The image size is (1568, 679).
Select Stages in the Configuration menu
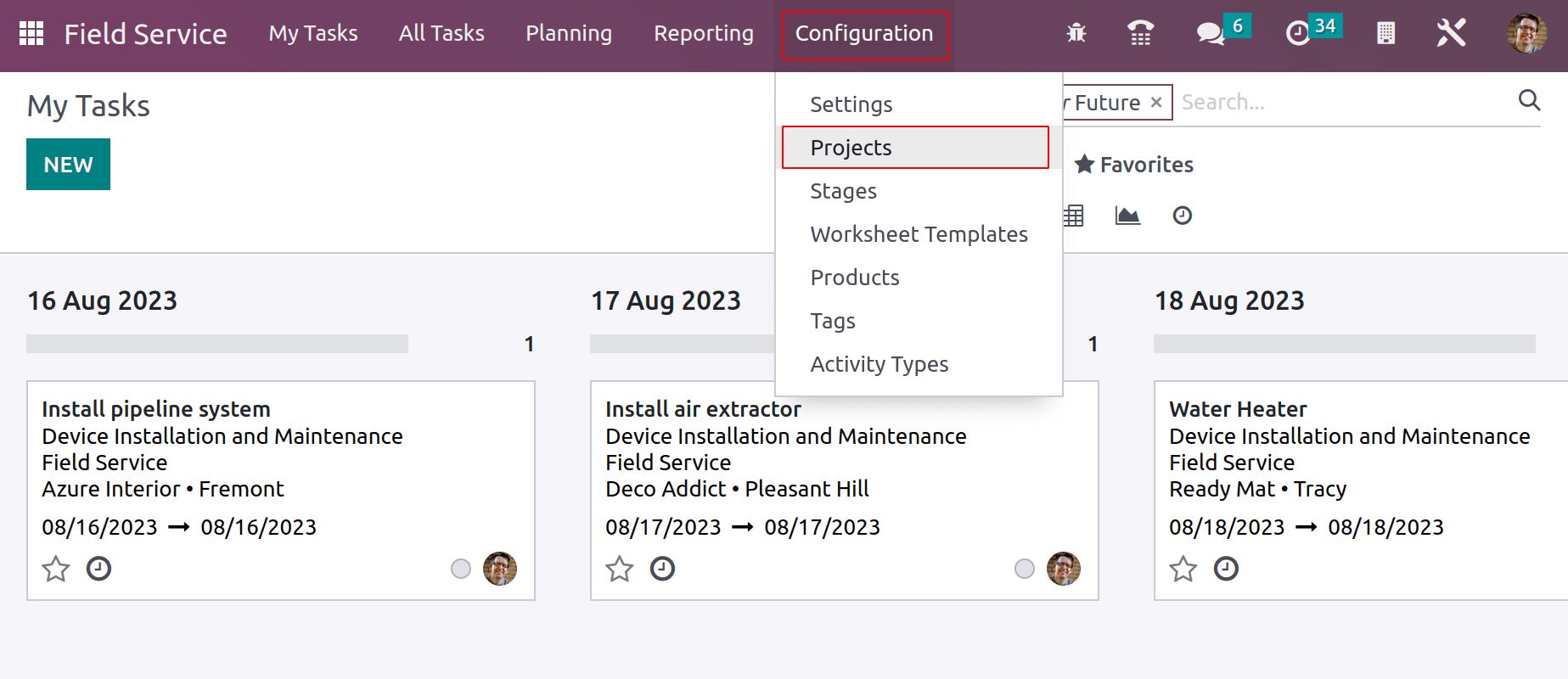[x=919, y=191]
